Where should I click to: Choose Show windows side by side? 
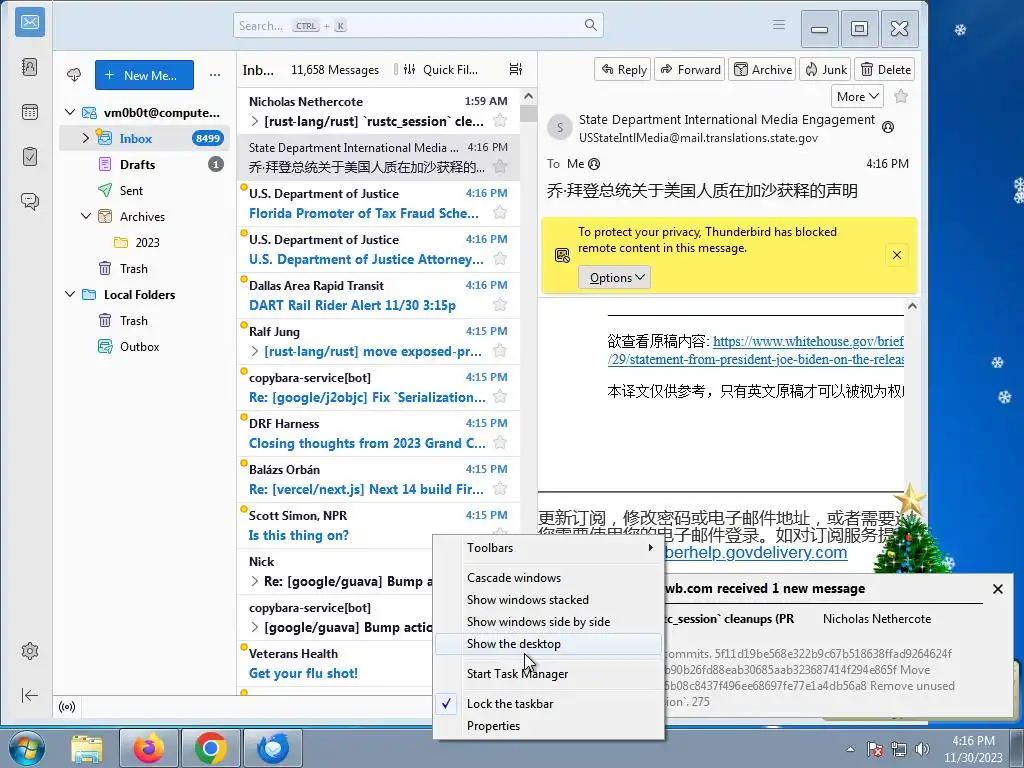549,622
